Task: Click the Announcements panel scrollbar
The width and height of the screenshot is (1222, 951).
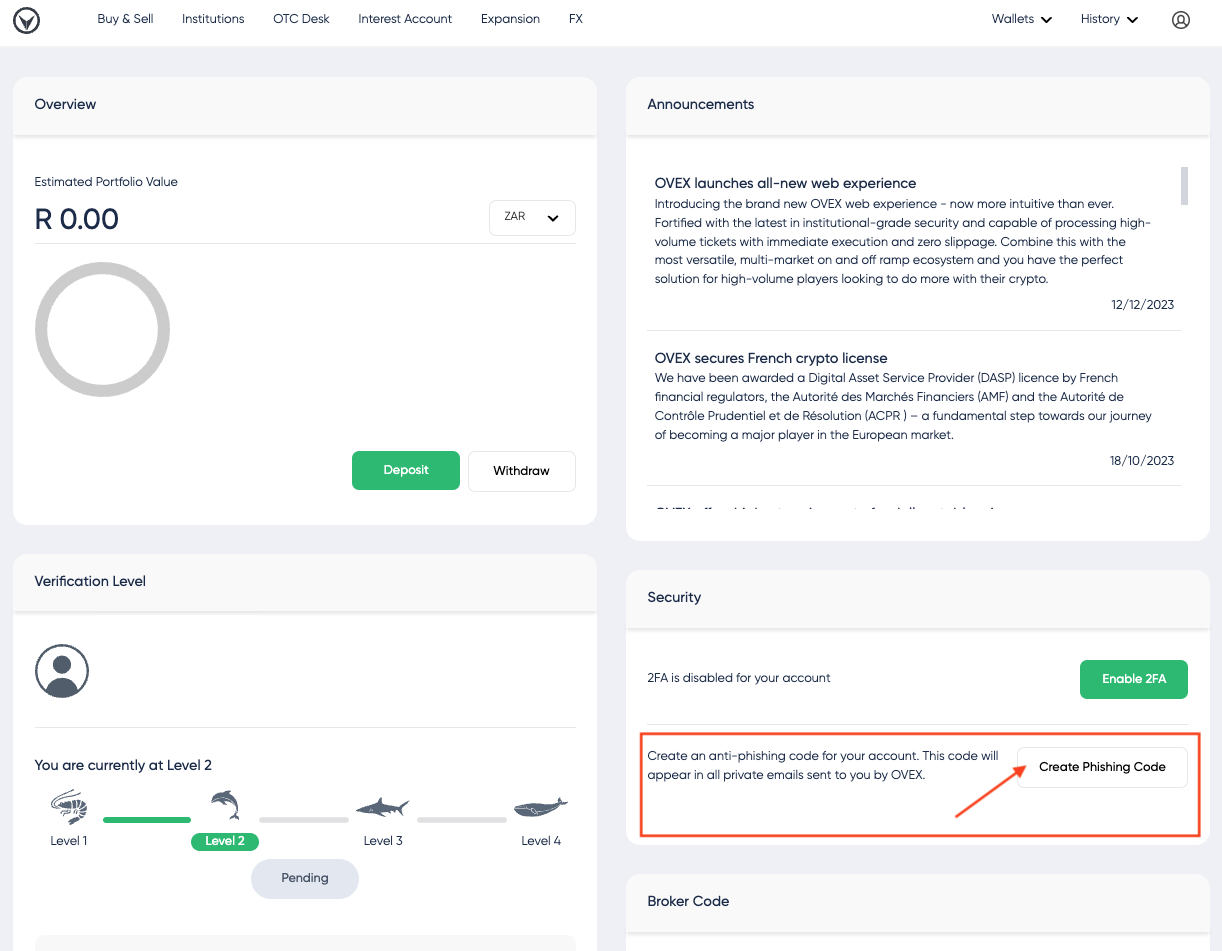Action: point(1185,186)
